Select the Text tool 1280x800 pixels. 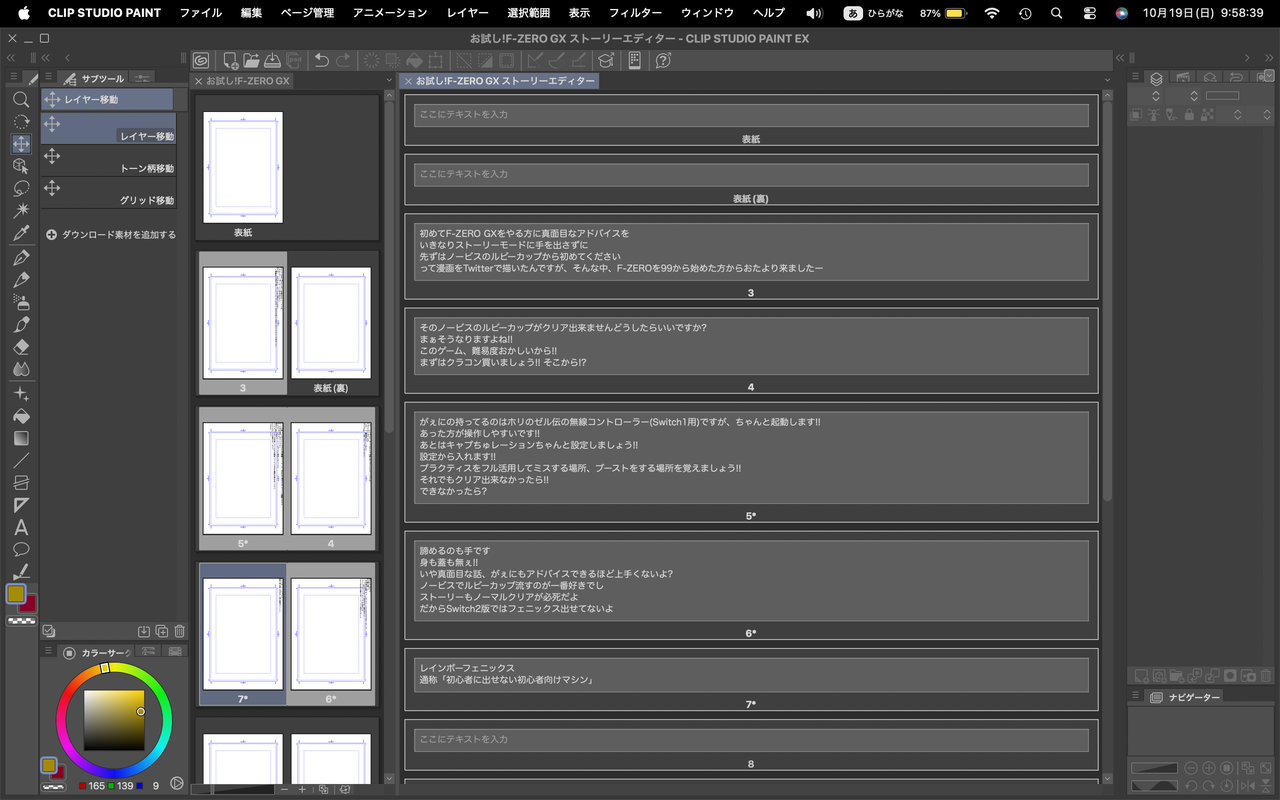(21, 527)
